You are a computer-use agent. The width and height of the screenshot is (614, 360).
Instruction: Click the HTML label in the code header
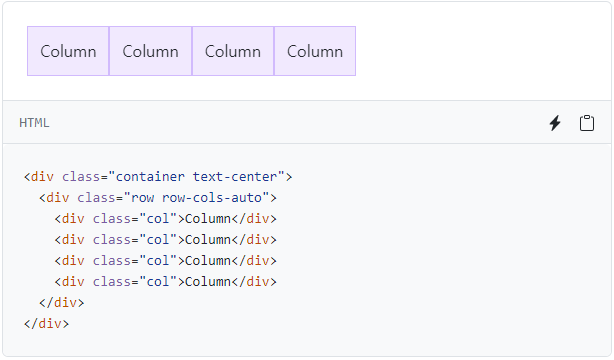[34, 123]
